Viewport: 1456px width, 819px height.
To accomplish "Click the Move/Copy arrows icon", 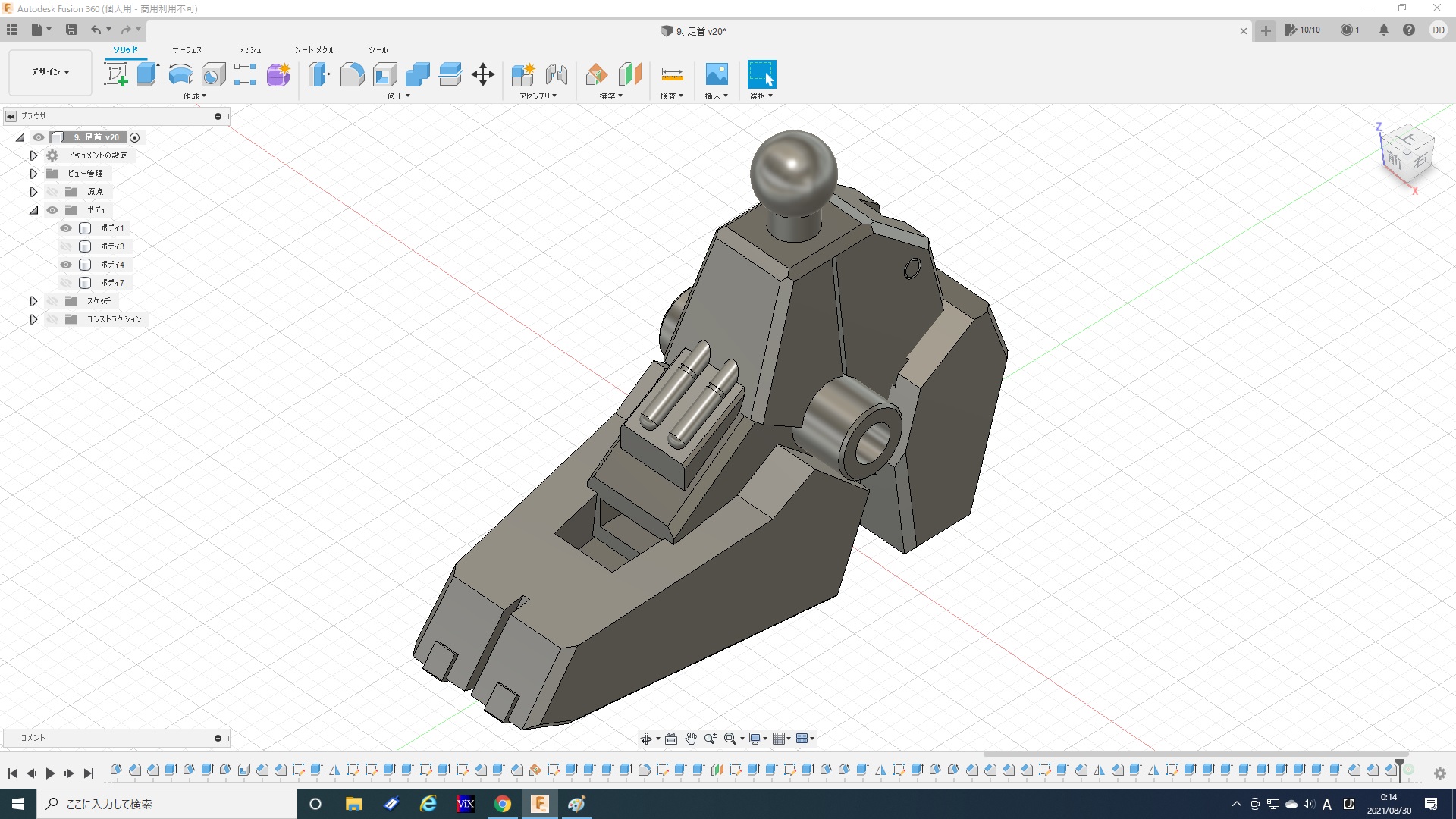I will click(x=483, y=74).
